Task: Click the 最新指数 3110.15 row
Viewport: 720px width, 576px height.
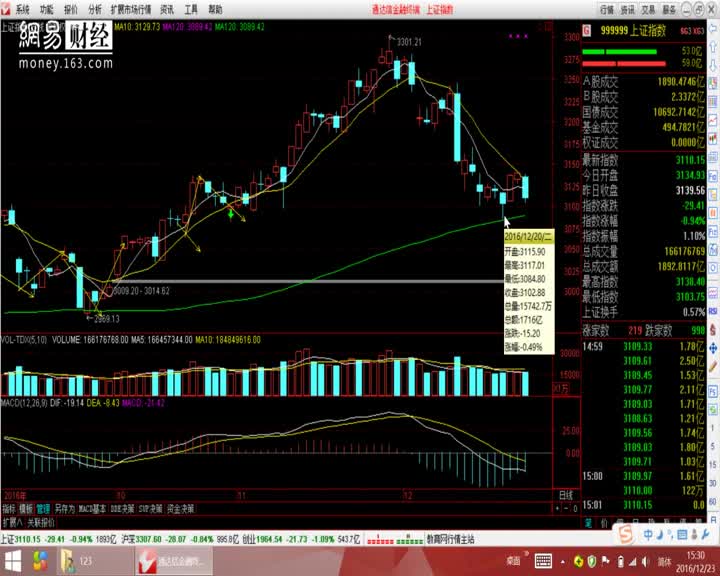Action: [x=643, y=160]
